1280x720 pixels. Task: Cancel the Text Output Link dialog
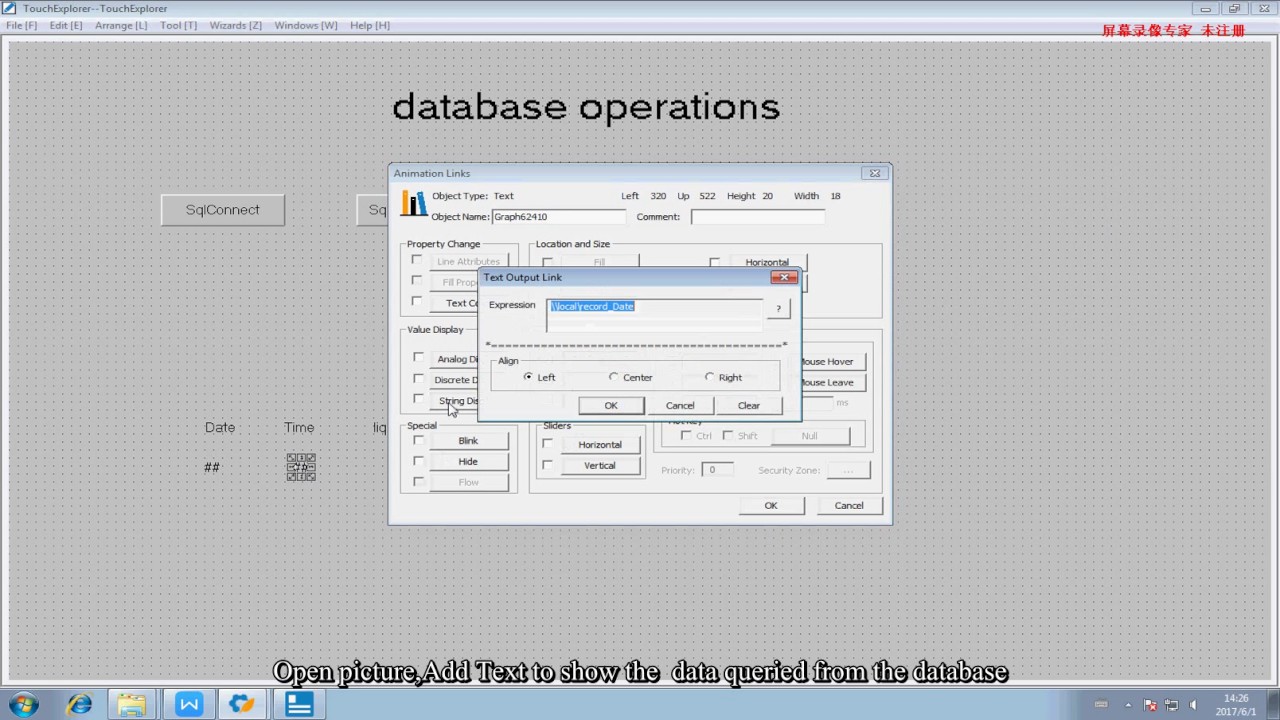[x=680, y=405]
